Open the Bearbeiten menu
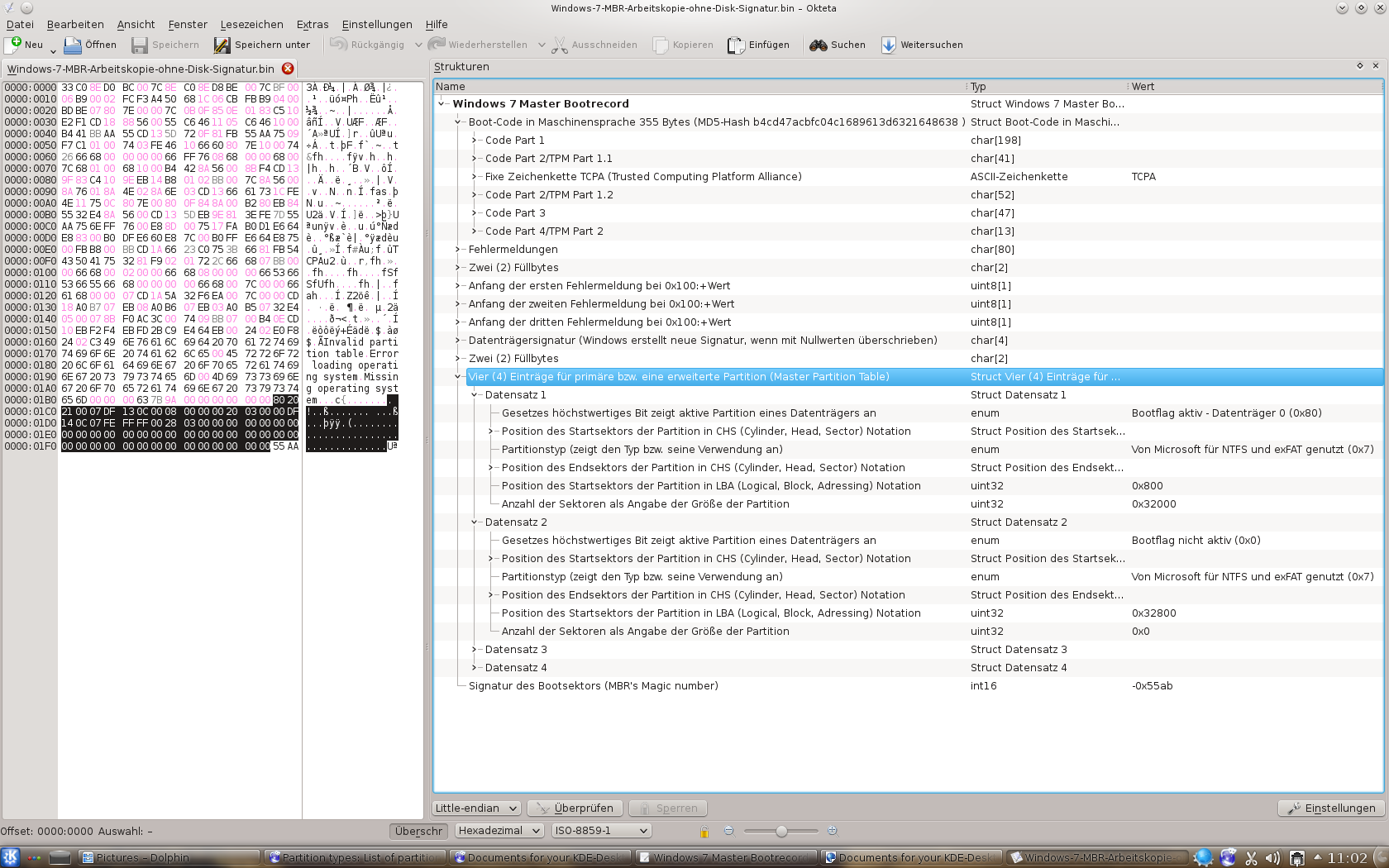The image size is (1389, 868). 75,25
